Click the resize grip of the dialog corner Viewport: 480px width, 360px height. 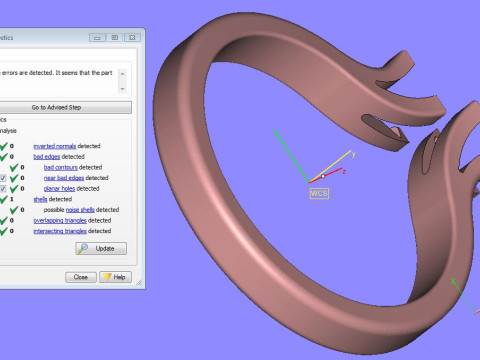tap(139, 283)
